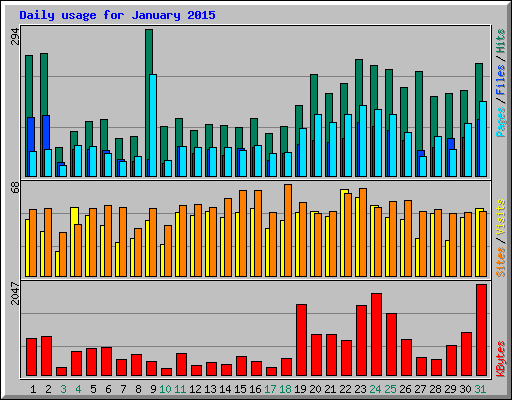This screenshot has height=400, width=512.
Task: Click the orange visits bar for day 3
Action: pos(63,254)
